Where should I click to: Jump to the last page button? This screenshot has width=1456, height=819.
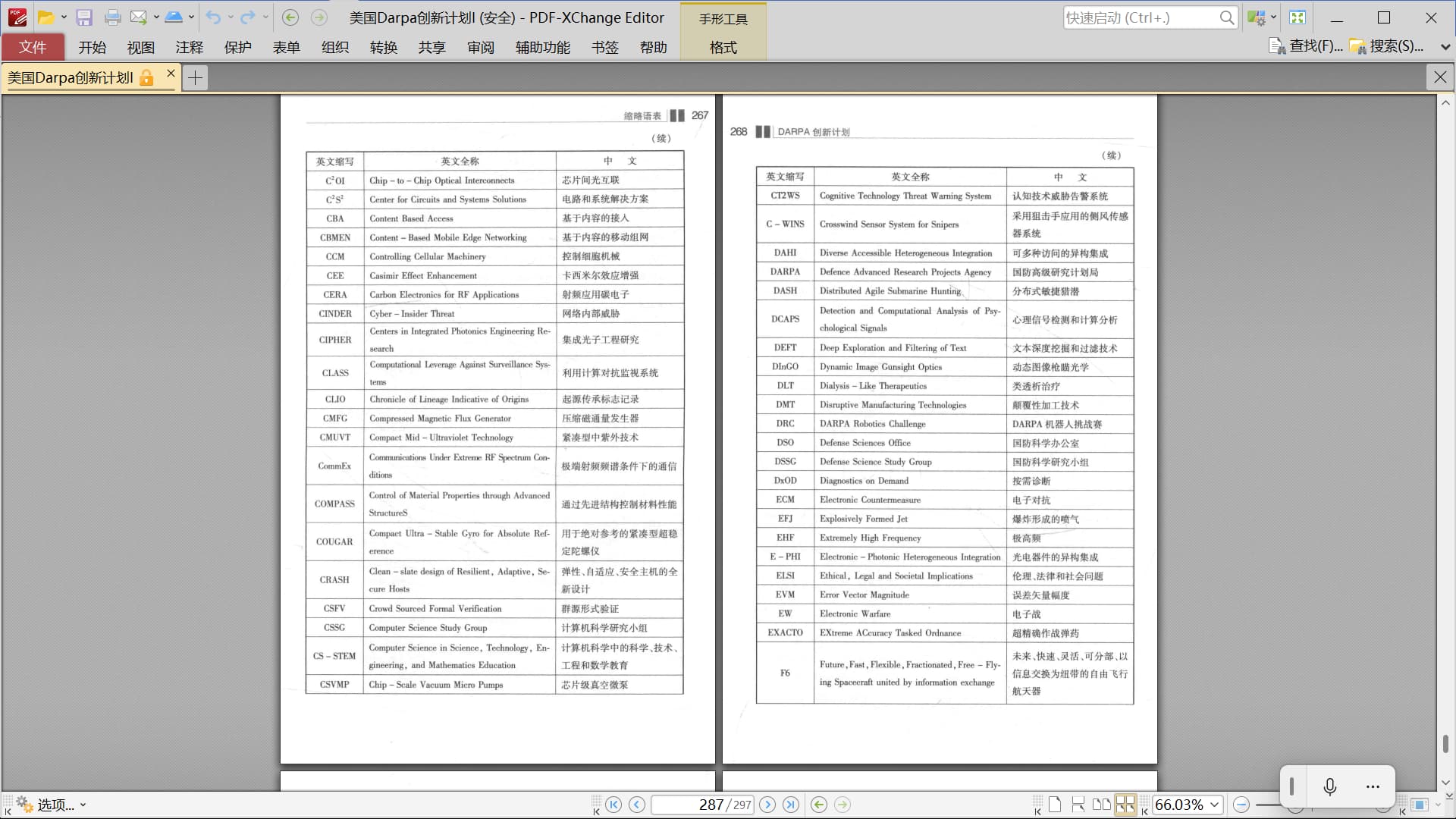click(790, 805)
